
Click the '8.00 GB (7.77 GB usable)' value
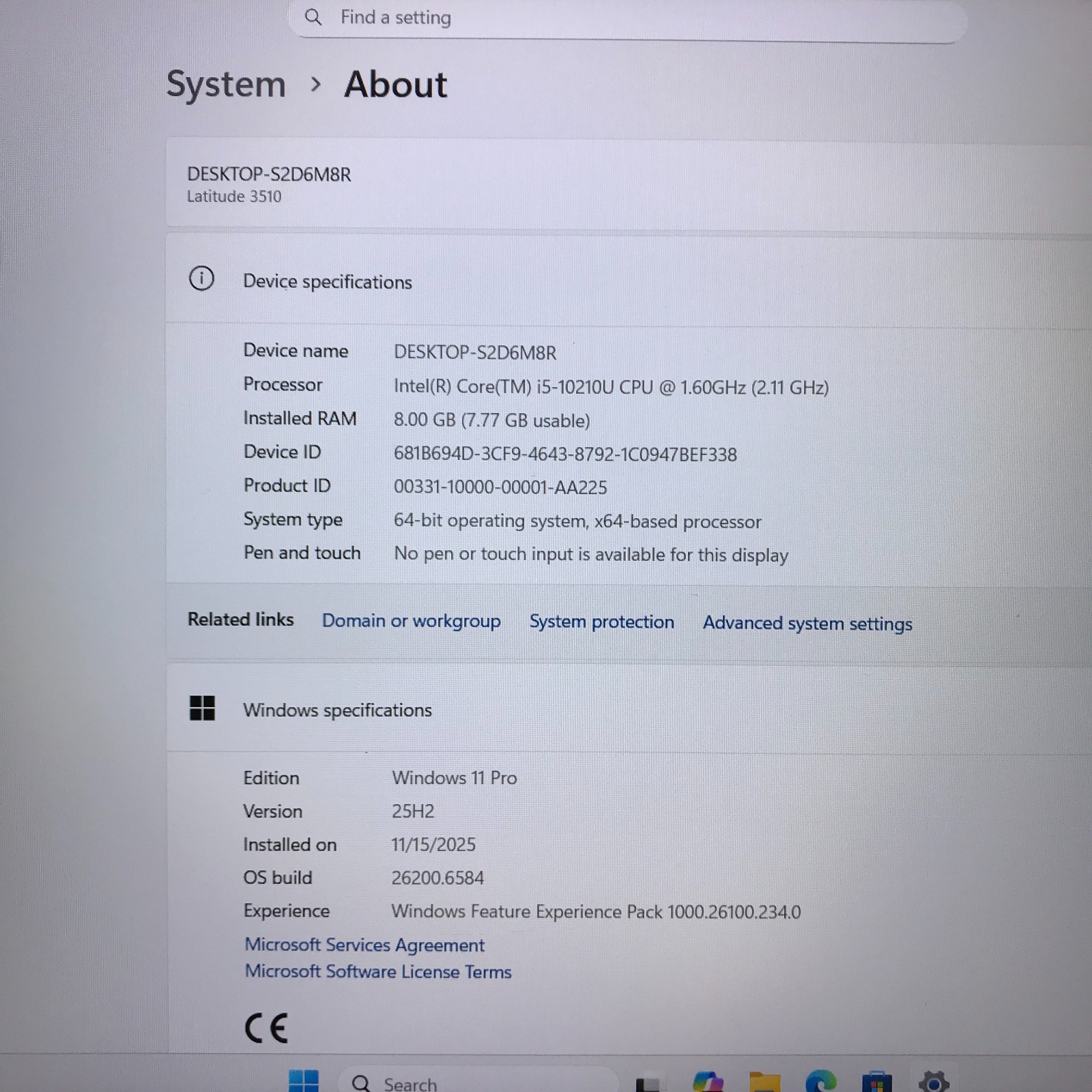coord(491,420)
